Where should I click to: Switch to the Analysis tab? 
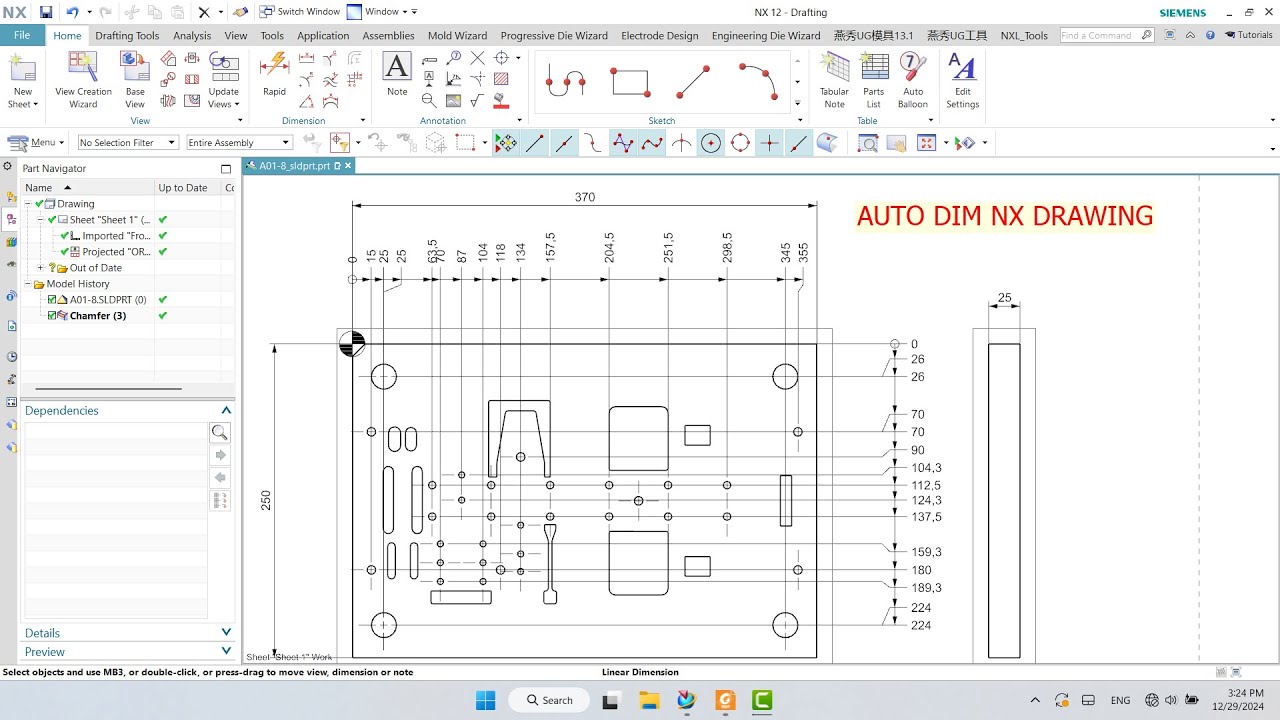192,35
